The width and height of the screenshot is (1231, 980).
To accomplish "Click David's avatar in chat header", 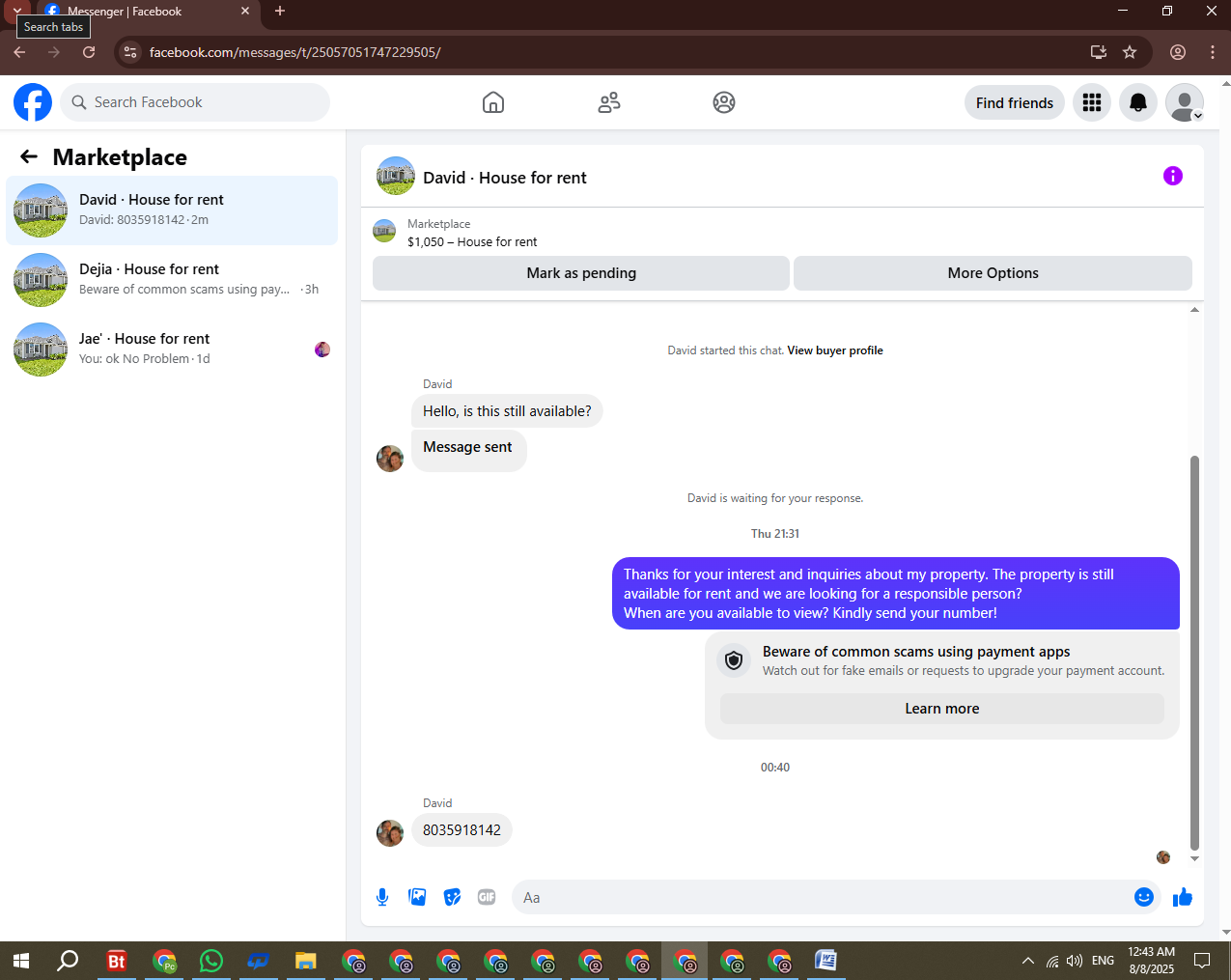I will click(x=396, y=176).
